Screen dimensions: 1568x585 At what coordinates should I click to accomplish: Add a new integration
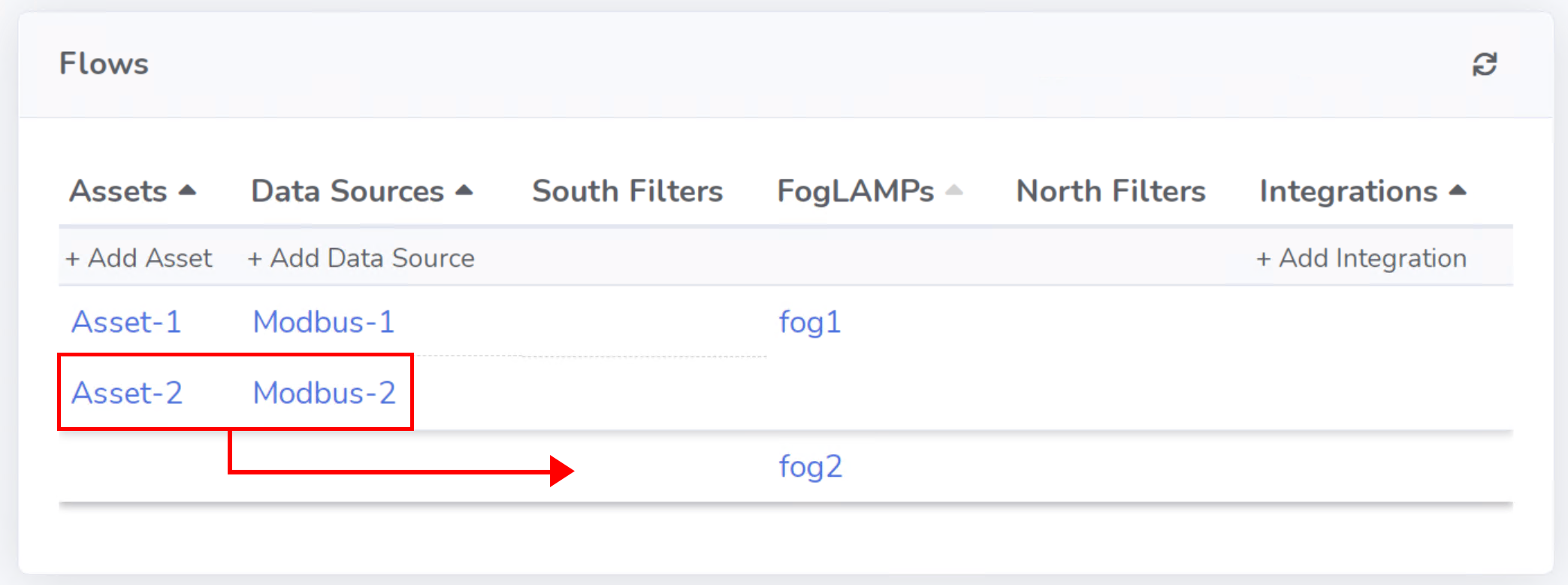[1361, 258]
